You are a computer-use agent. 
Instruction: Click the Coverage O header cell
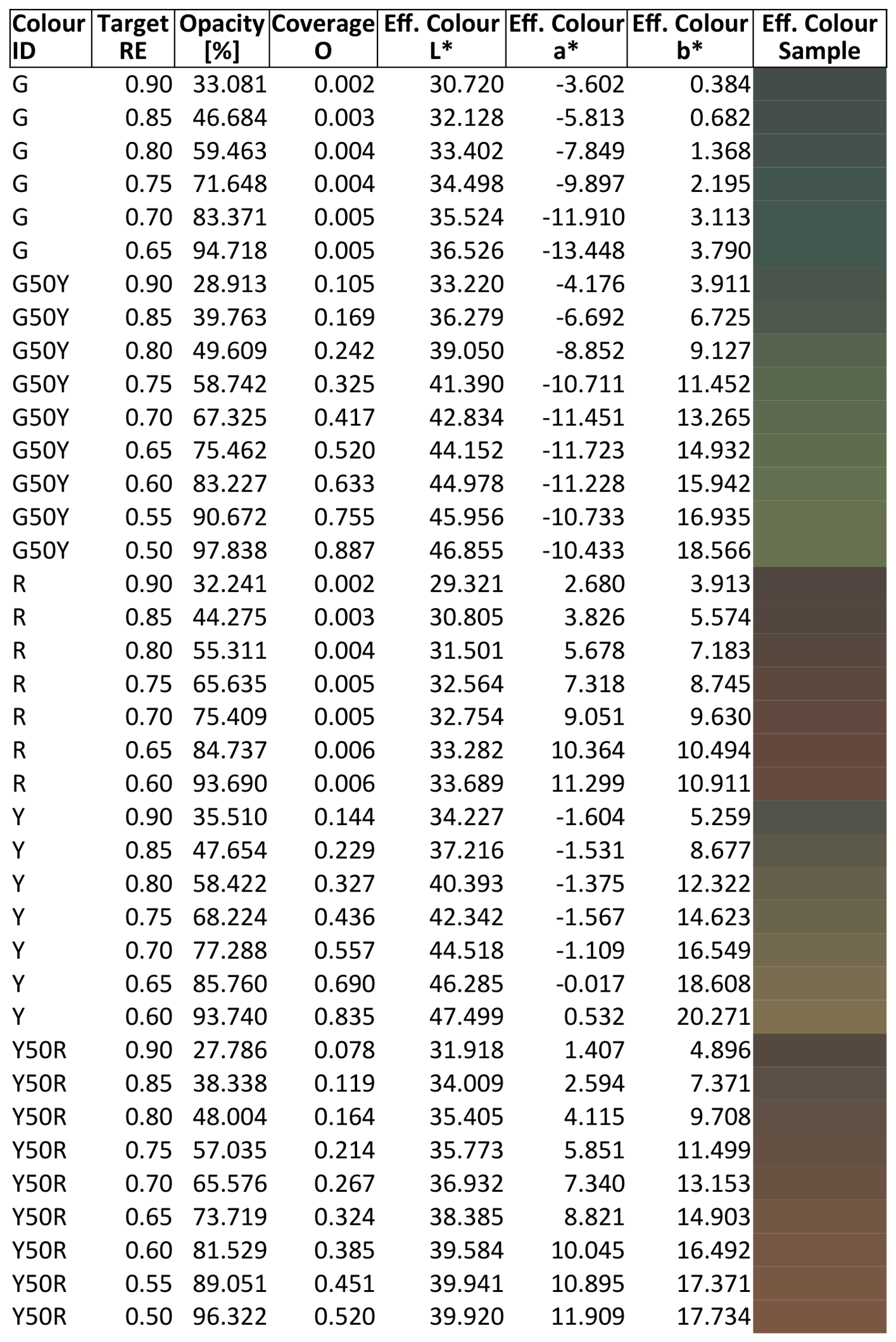323,38
